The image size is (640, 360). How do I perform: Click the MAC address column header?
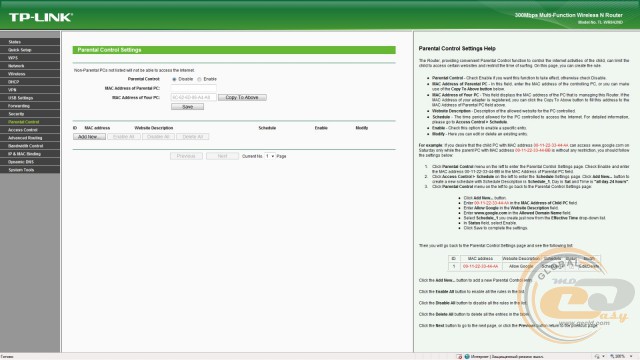click(97, 128)
